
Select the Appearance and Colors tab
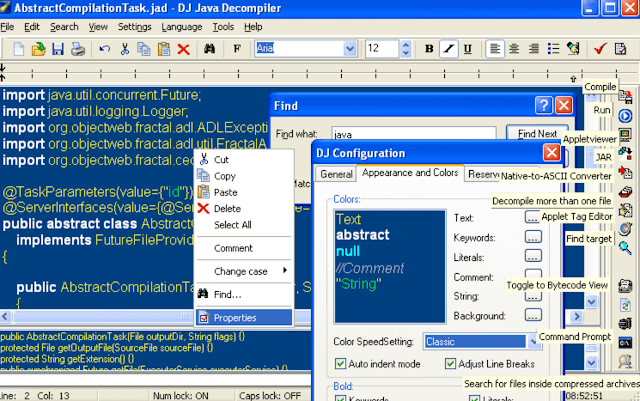click(x=410, y=173)
